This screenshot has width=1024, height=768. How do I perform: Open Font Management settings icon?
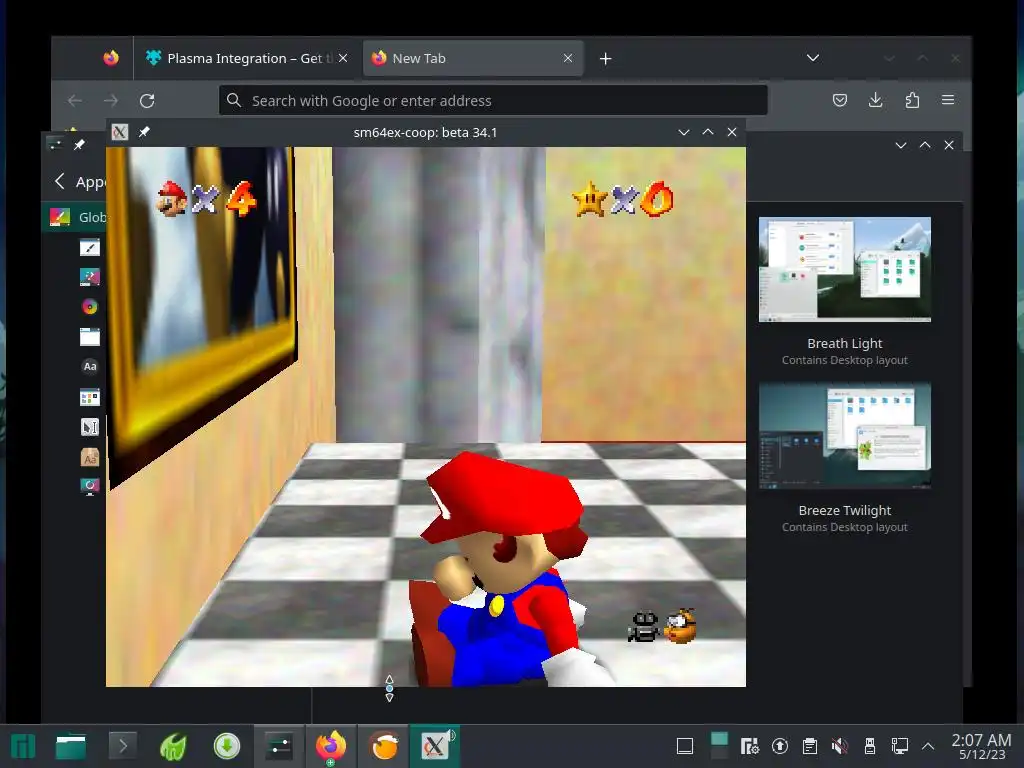[x=89, y=456]
